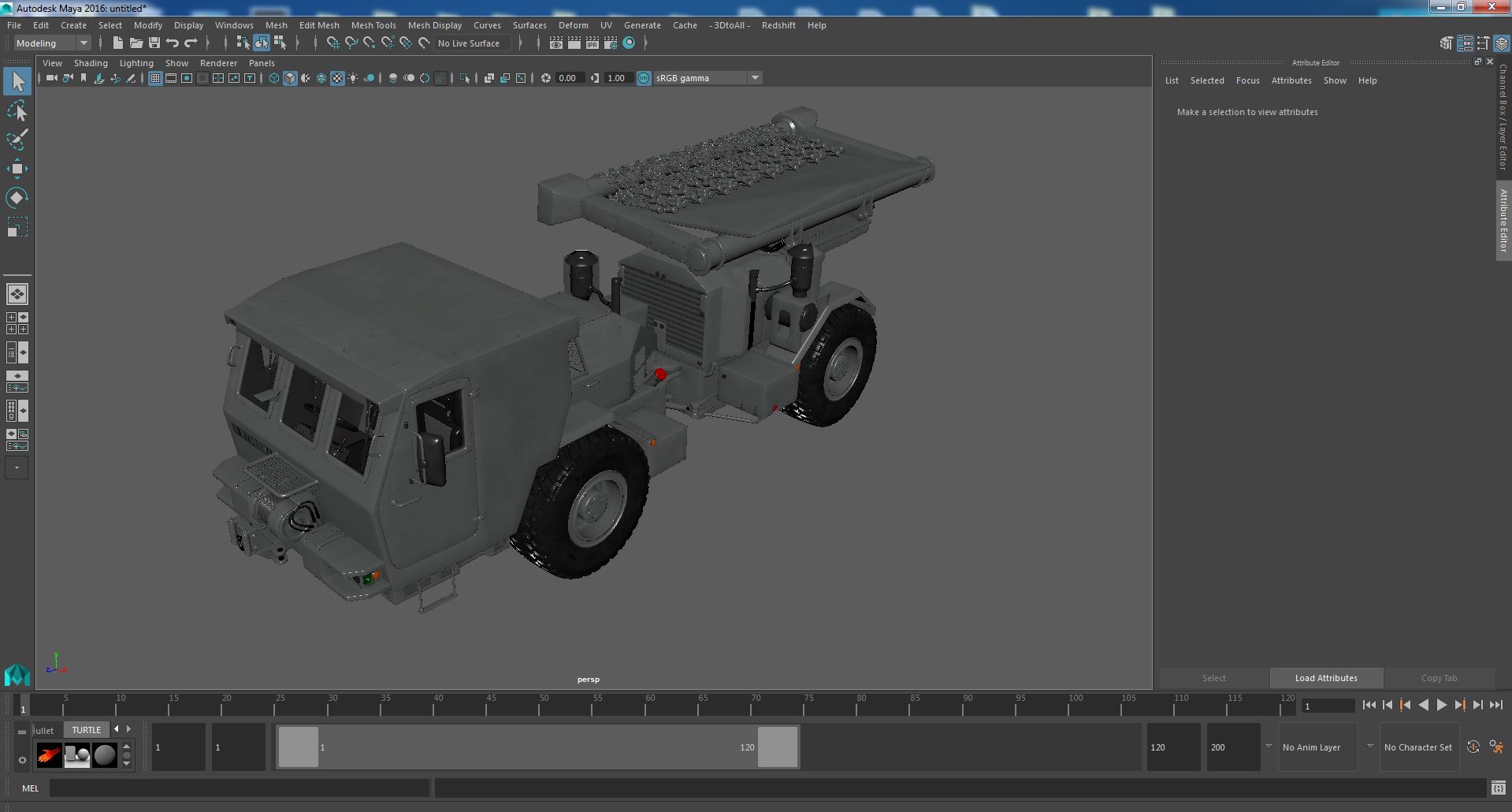Save the scene with disk icon

pos(154,43)
